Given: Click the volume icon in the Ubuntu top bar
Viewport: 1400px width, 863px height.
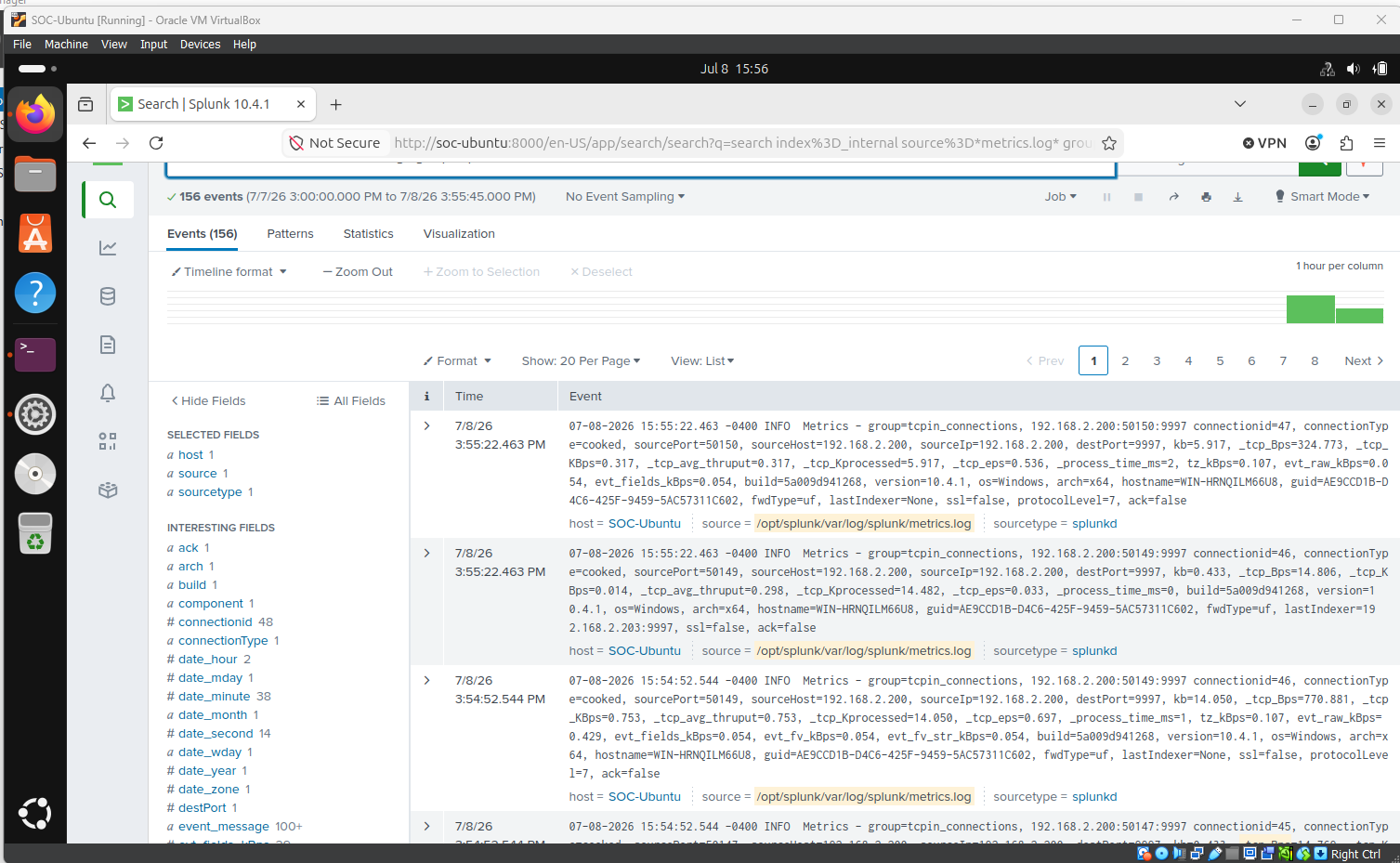Looking at the screenshot, I should click(1353, 69).
